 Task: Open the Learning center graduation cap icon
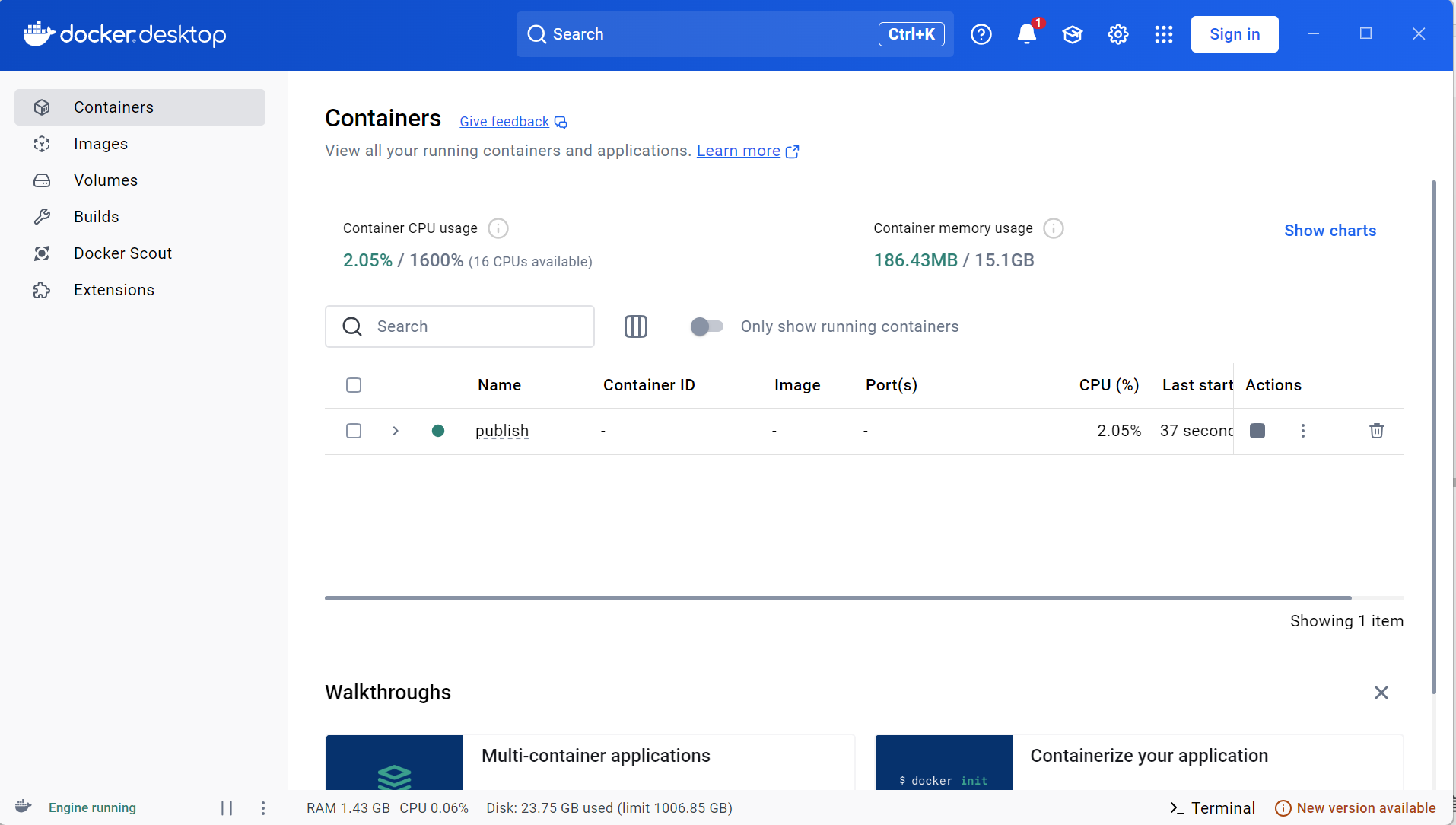[1073, 34]
